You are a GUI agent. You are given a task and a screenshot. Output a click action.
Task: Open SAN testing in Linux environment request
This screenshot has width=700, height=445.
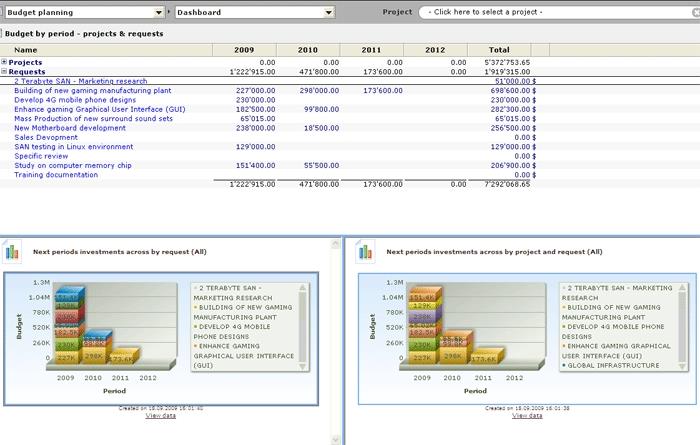click(x=74, y=146)
